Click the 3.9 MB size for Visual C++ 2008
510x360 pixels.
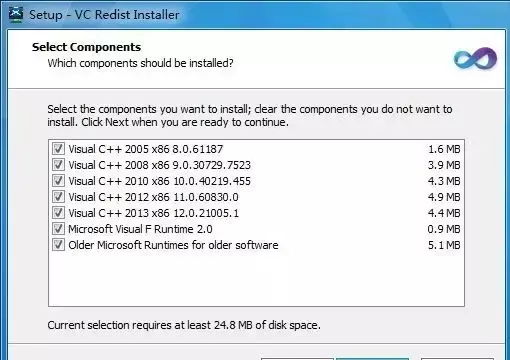[444, 165]
